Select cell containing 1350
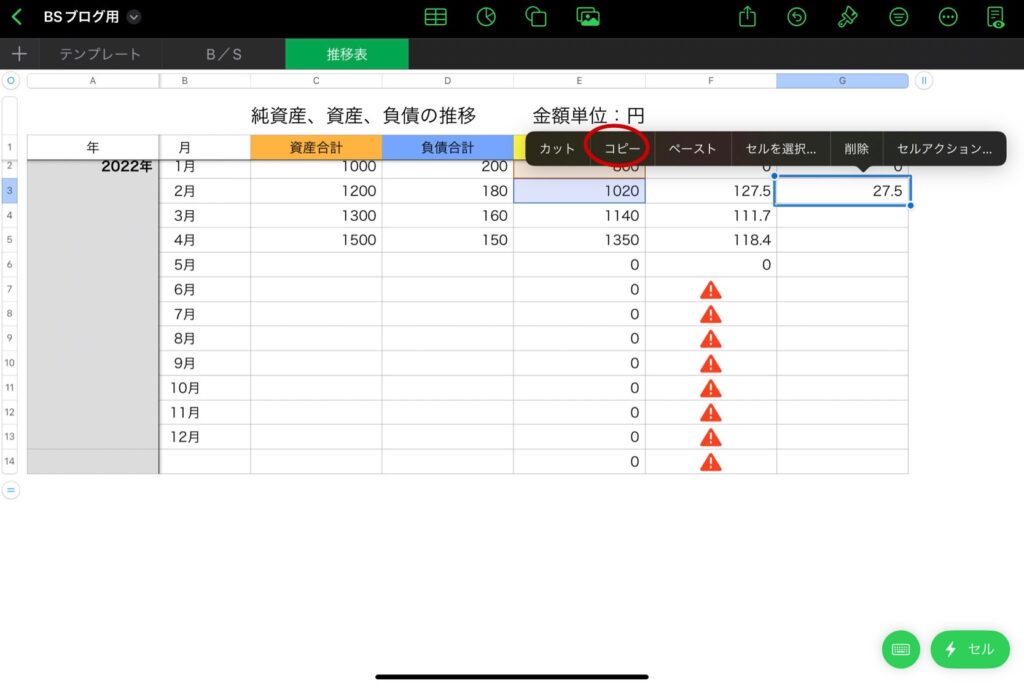Image resolution: width=1024 pixels, height=686 pixels. 579,240
